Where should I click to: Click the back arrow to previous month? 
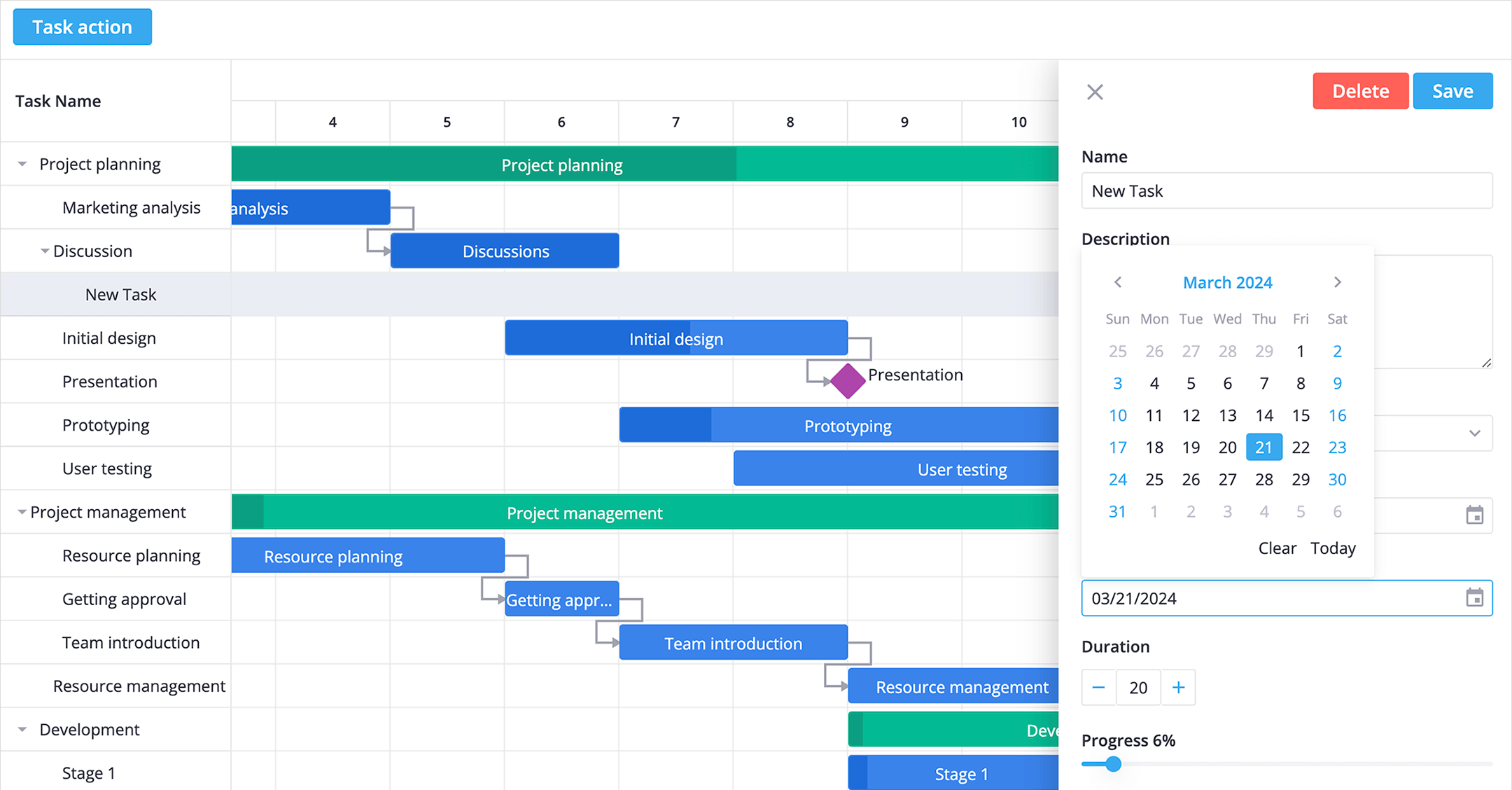(x=1118, y=283)
